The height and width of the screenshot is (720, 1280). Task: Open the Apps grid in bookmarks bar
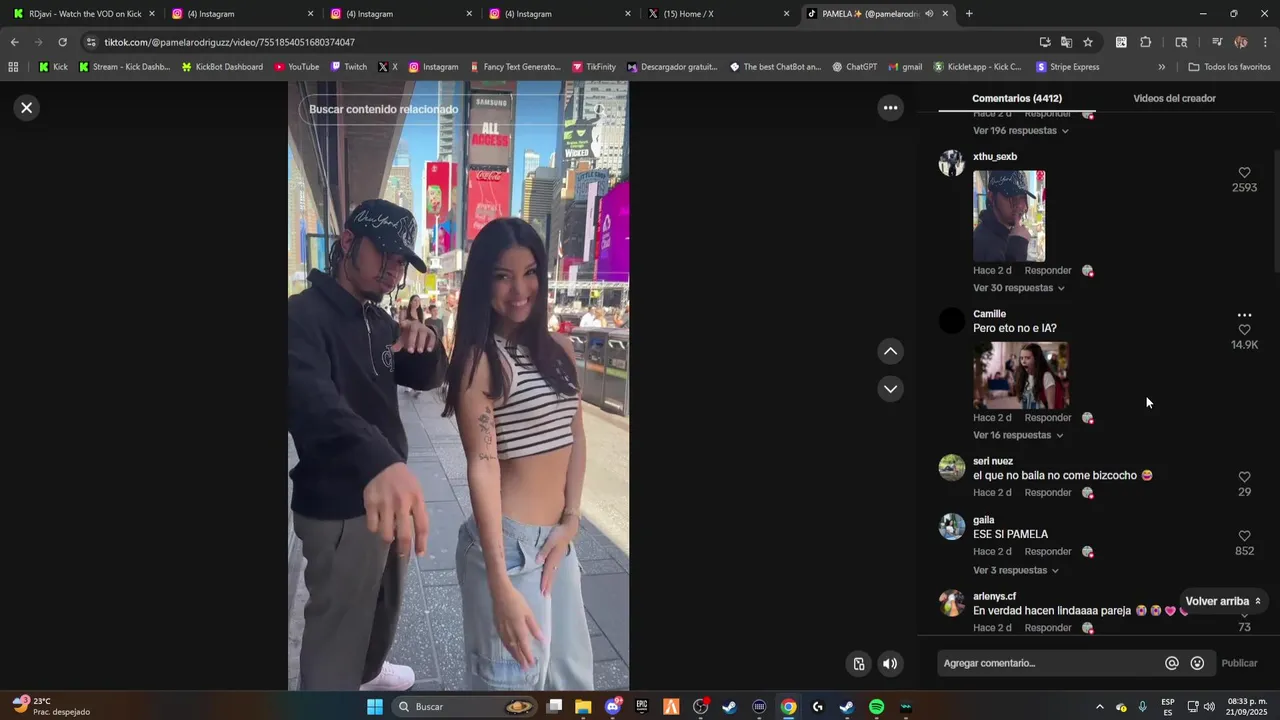[13, 67]
